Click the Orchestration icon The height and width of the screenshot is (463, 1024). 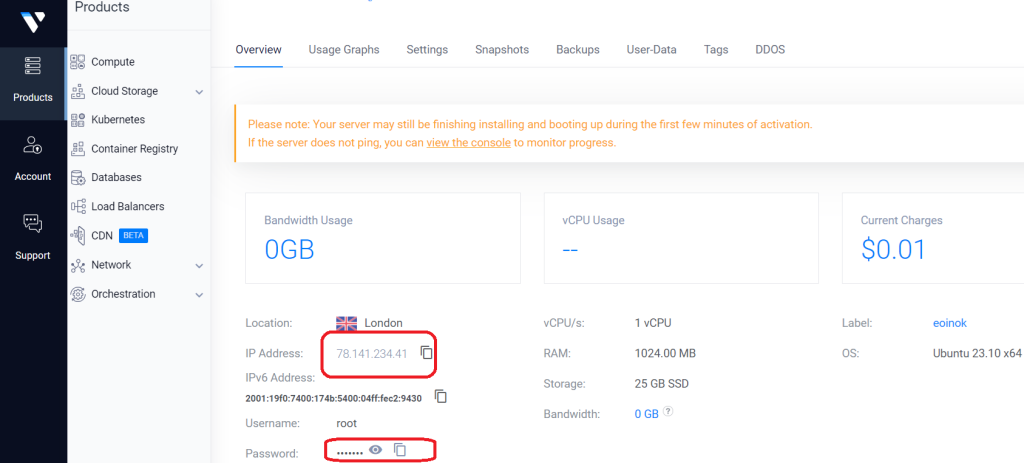[78, 294]
